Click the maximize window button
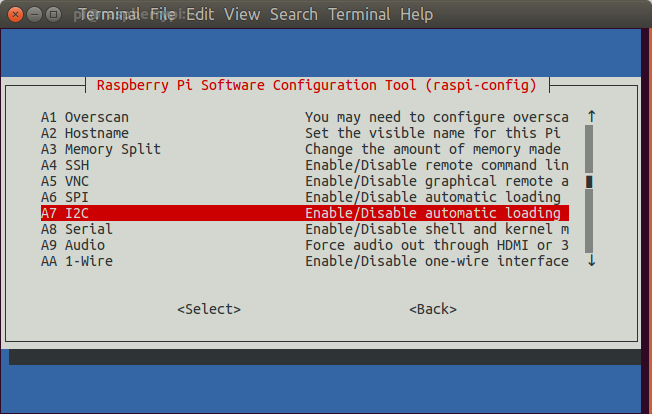Image resolution: width=652 pixels, height=414 pixels. [x=54, y=15]
